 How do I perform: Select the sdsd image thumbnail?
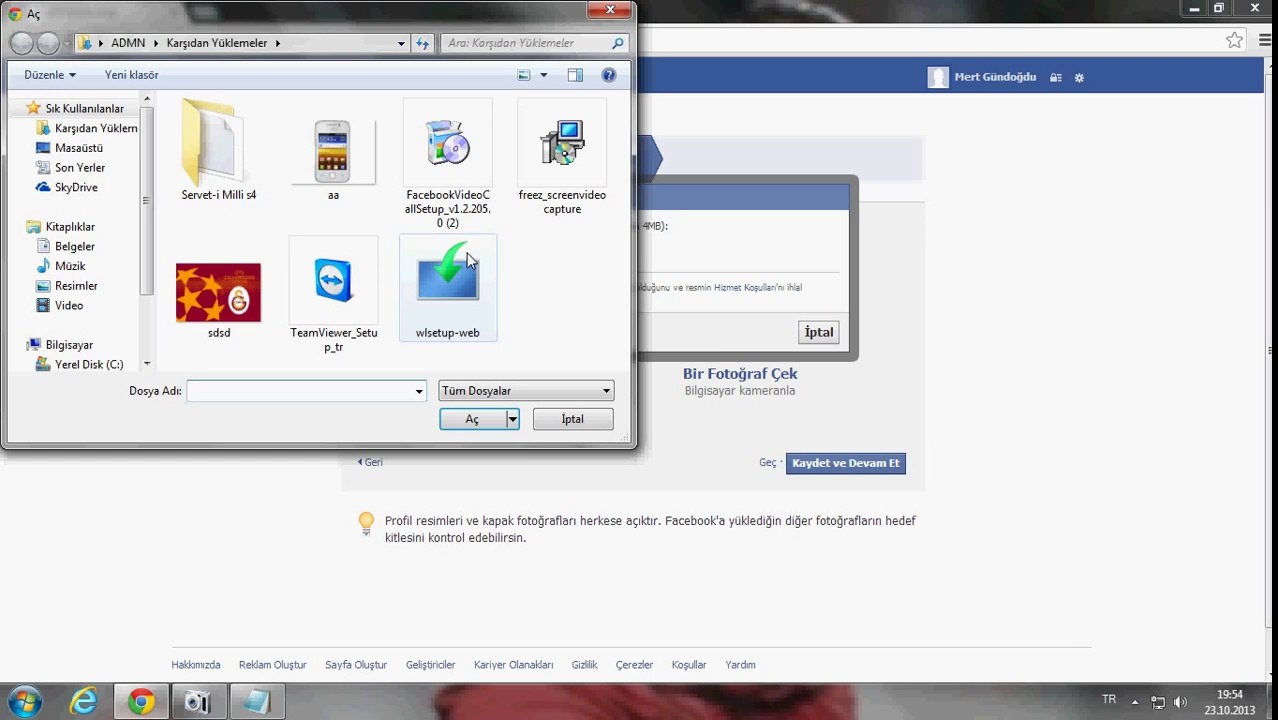(x=218, y=299)
